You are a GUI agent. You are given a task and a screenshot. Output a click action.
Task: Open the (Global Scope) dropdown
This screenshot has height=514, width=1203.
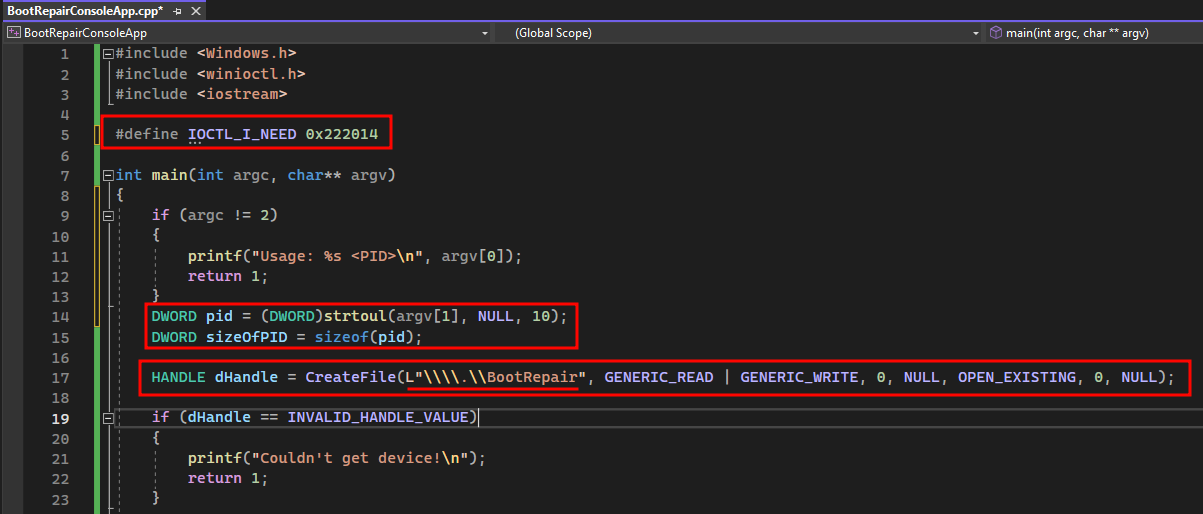click(x=976, y=33)
